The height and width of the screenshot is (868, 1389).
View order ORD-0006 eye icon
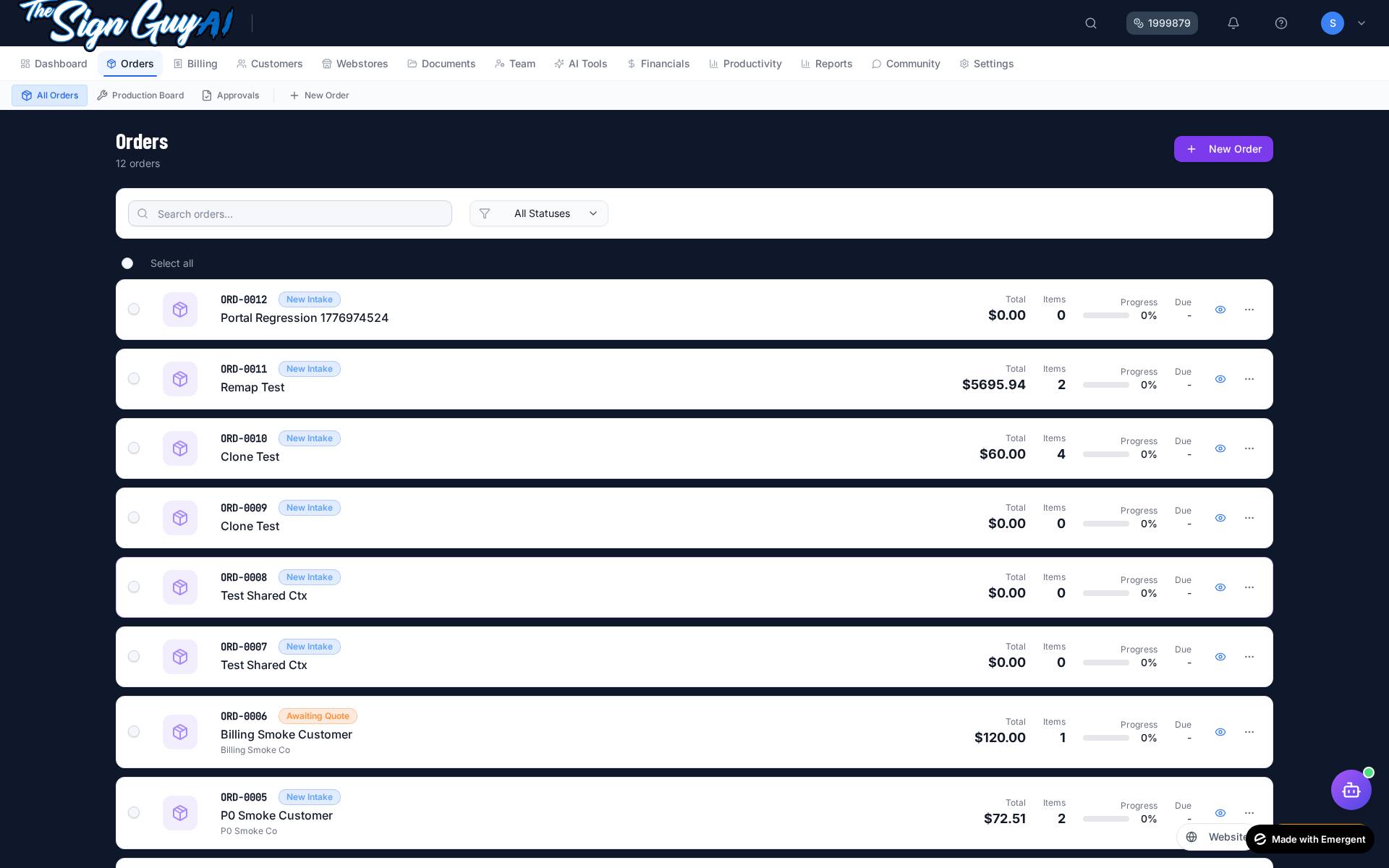[1220, 732]
